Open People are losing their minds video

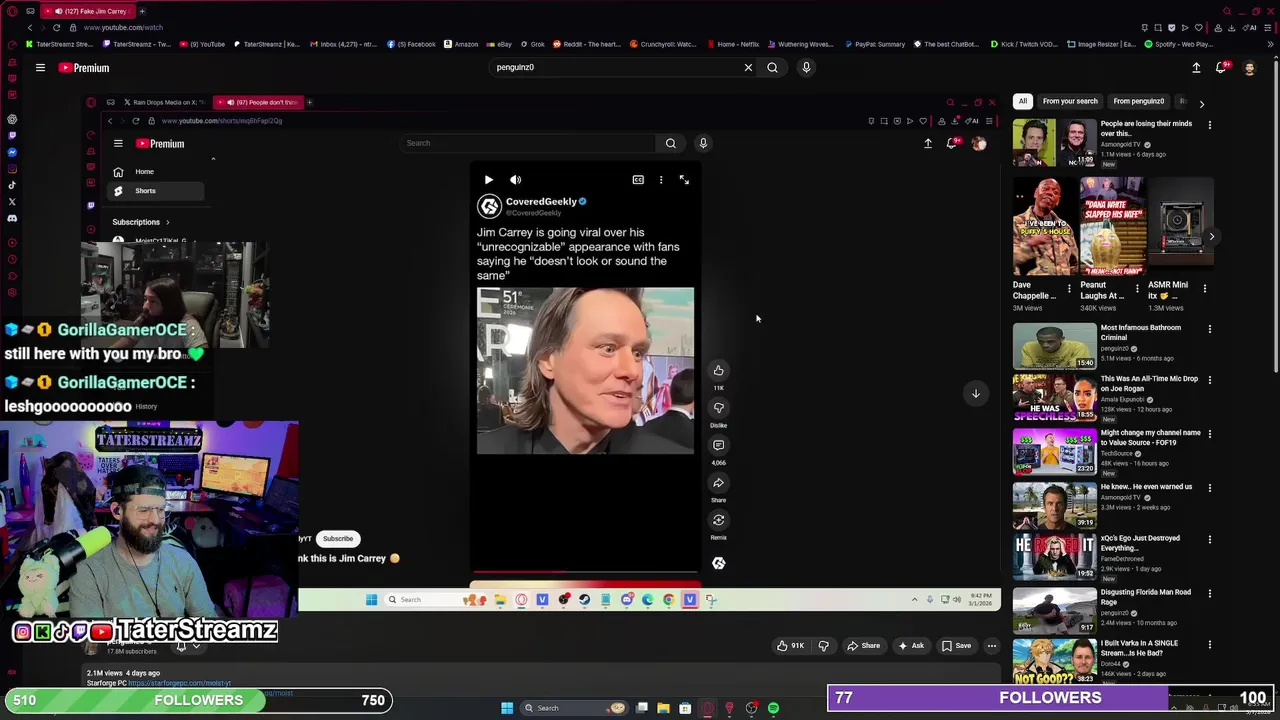(x=1054, y=143)
